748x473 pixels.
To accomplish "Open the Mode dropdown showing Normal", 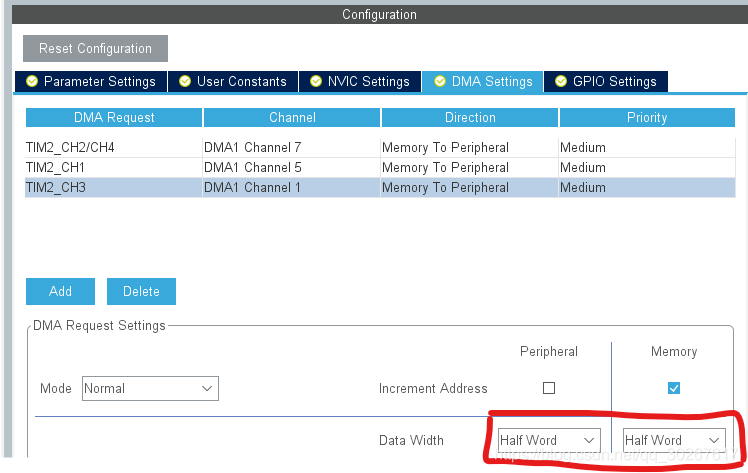I will point(150,388).
